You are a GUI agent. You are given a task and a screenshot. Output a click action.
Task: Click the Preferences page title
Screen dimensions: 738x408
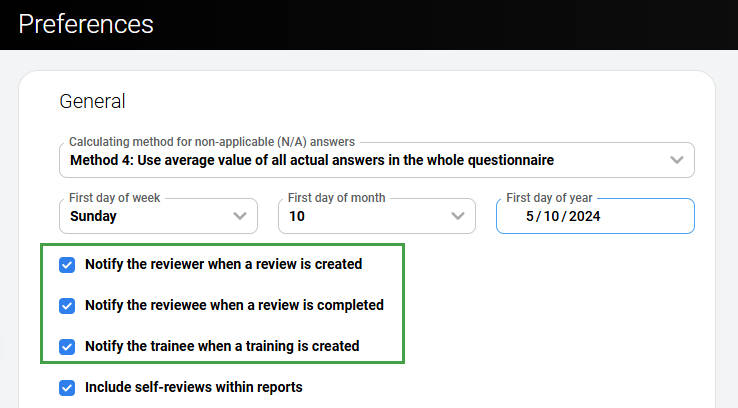point(86,23)
